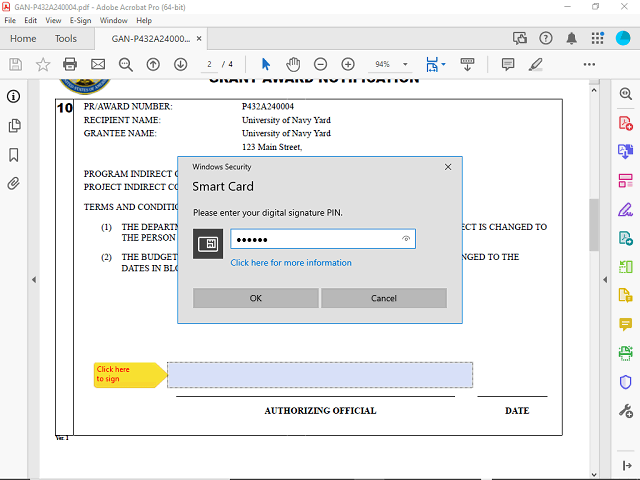640x480 pixels.
Task: Zoom out with minus icon
Action: pos(320,64)
